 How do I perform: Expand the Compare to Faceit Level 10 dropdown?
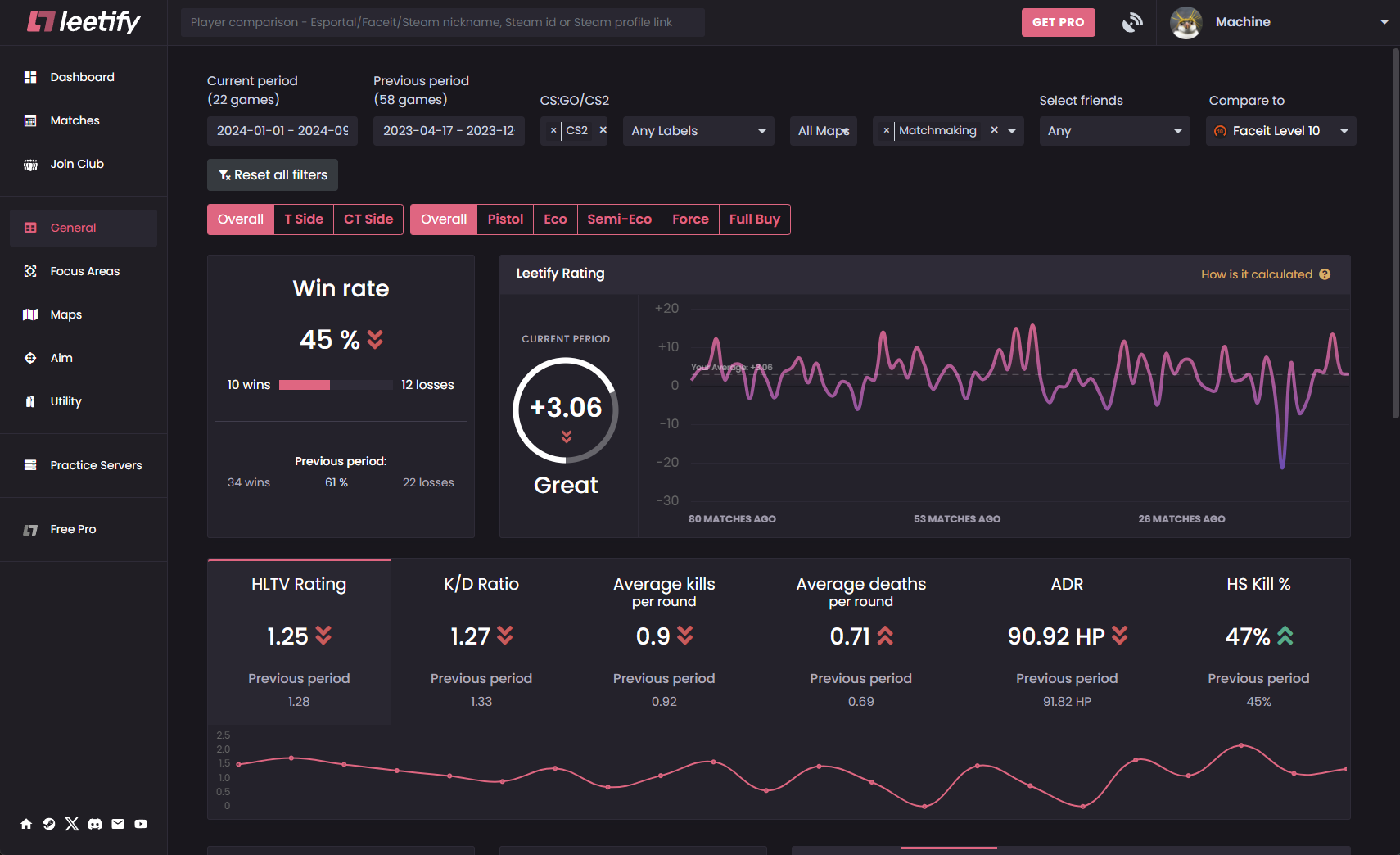pyautogui.click(x=1280, y=130)
